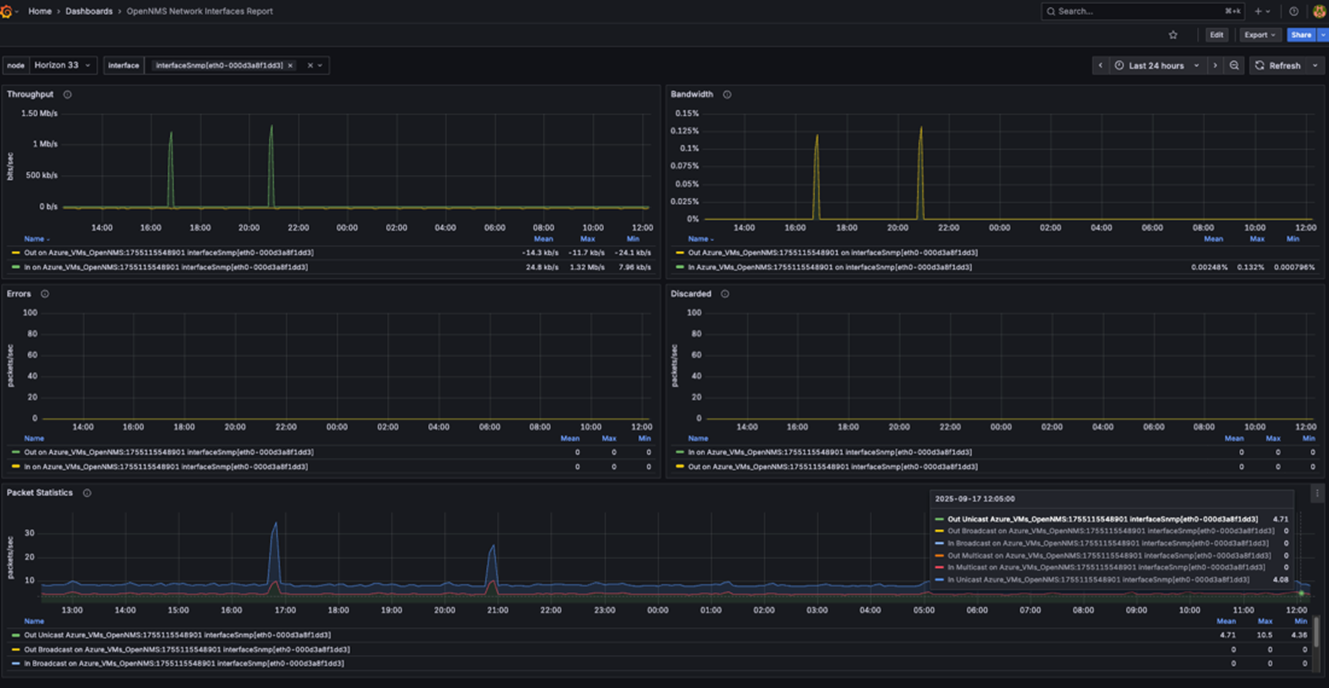
Task: Open the add (+) creation menu
Action: pos(1258,11)
